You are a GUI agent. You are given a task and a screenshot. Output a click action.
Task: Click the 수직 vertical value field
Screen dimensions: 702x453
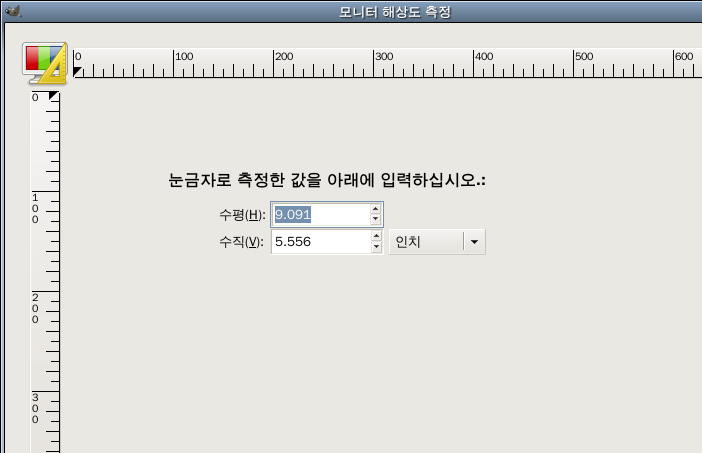(x=320, y=242)
